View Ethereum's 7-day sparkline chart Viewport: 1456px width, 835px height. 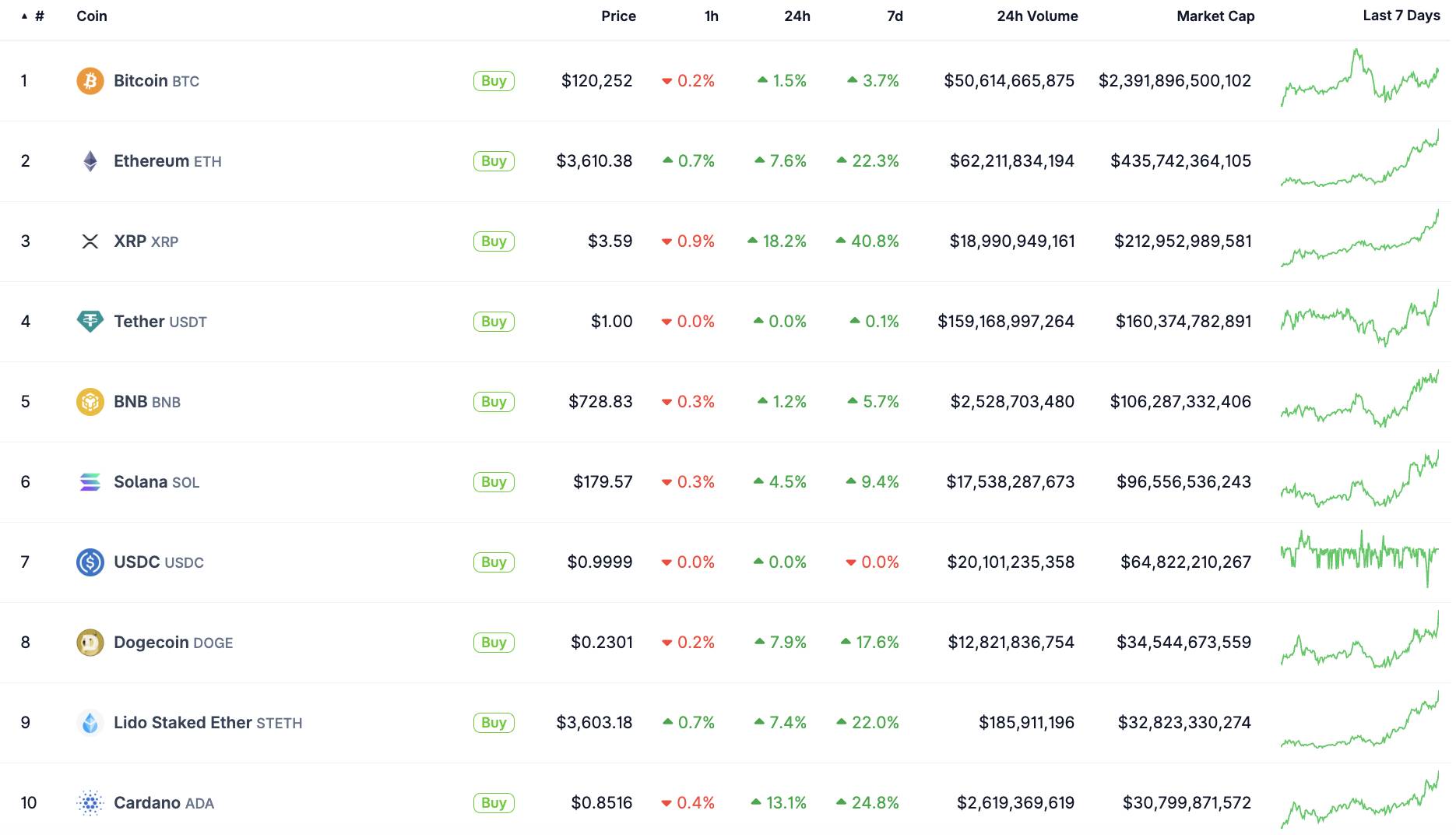[1359, 159]
